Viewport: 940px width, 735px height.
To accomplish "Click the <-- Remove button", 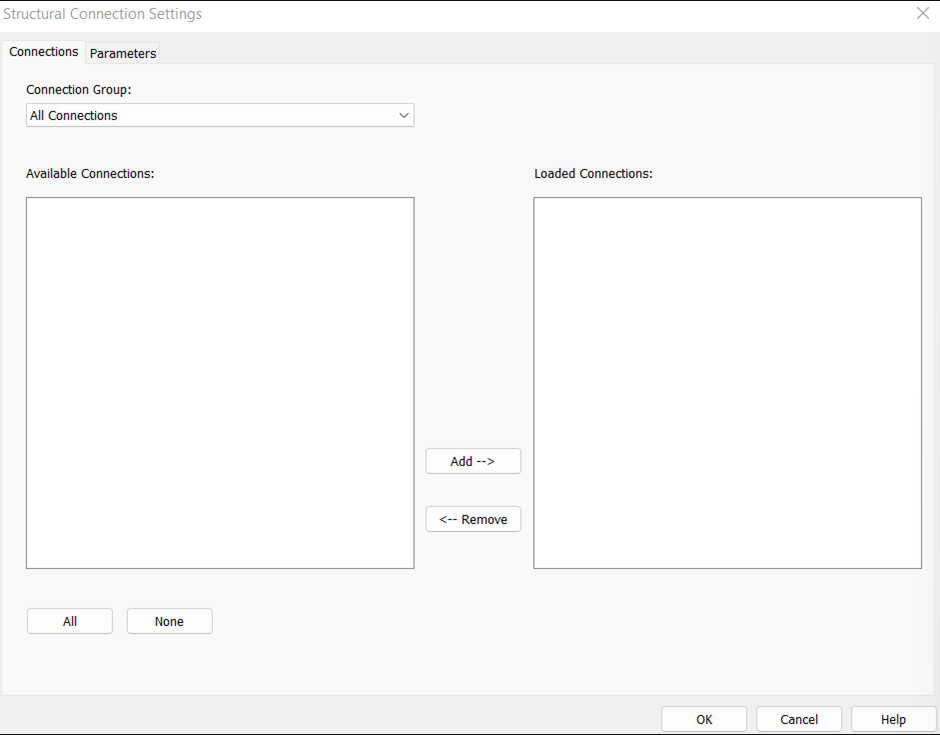I will click(x=472, y=519).
